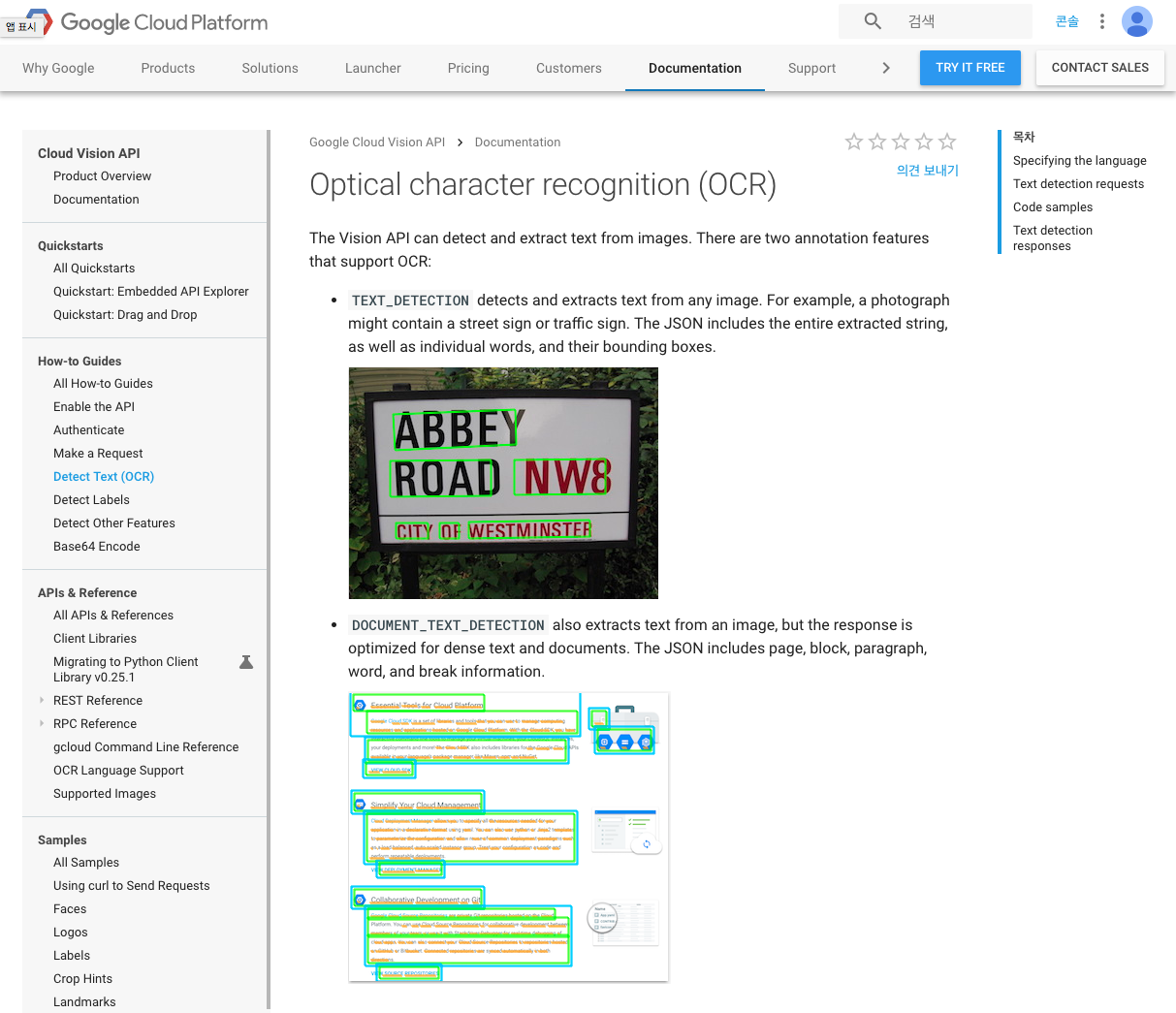Viewport: 1176px width, 1013px height.
Task: Open the Support nav item
Action: [812, 68]
